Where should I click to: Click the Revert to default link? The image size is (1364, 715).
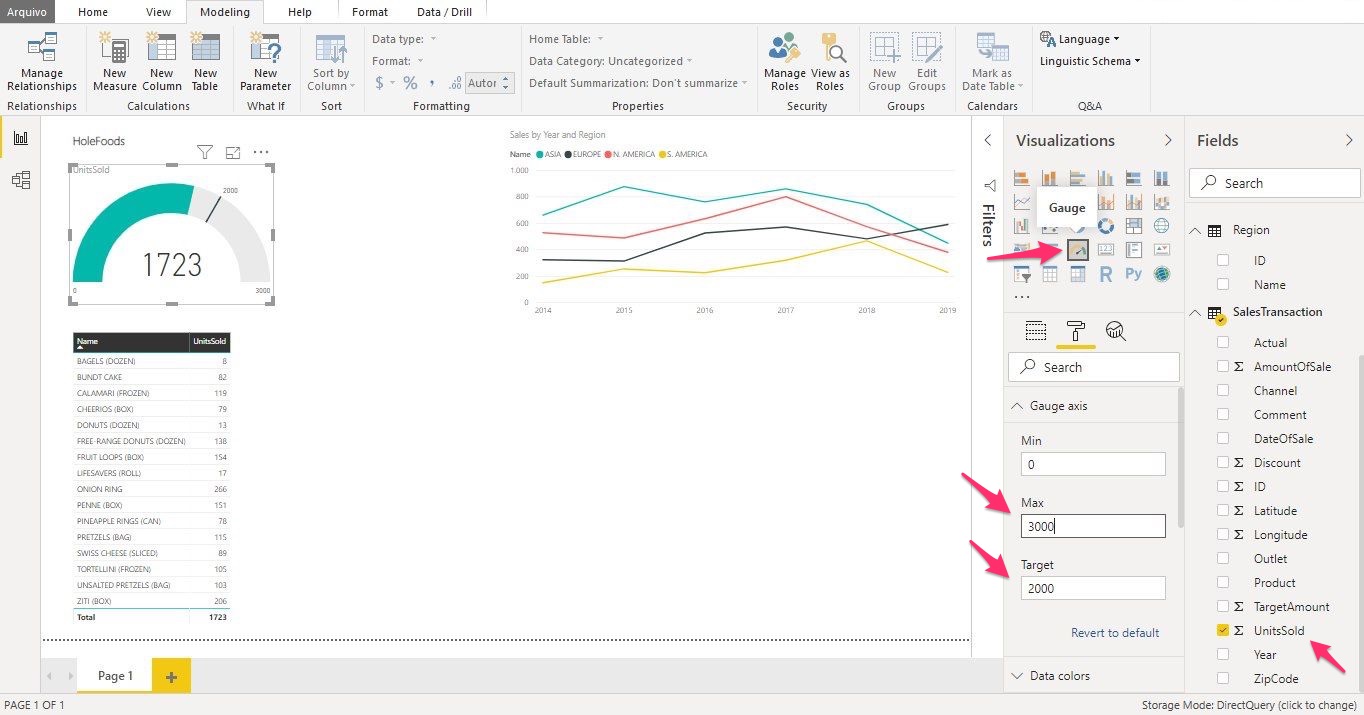pos(1114,633)
